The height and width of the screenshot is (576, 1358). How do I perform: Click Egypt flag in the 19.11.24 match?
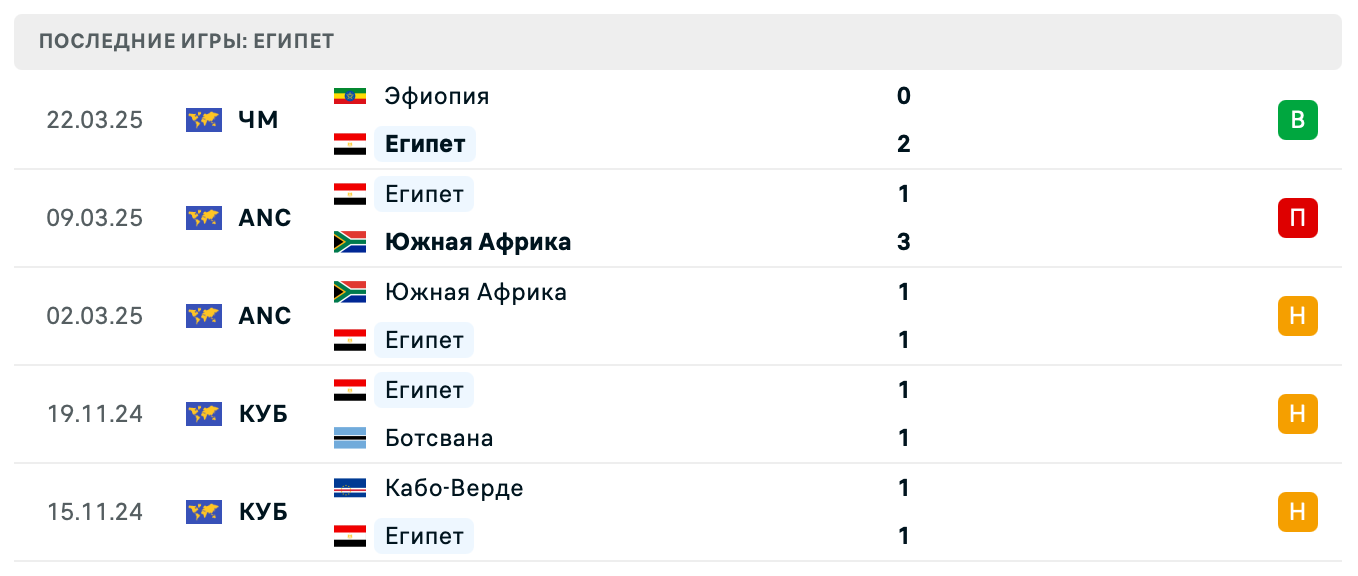click(x=349, y=390)
